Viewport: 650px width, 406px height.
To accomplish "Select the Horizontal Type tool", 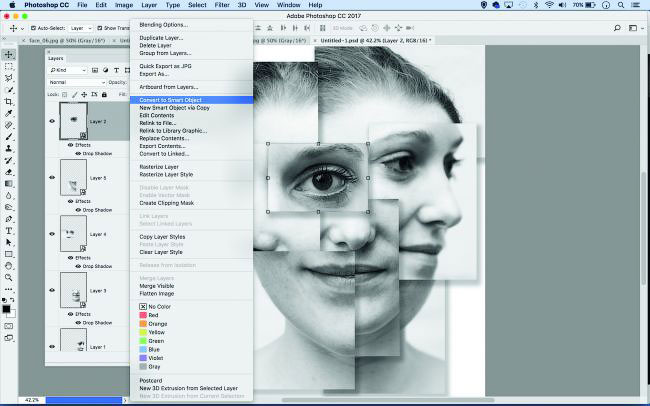I will coord(9,231).
